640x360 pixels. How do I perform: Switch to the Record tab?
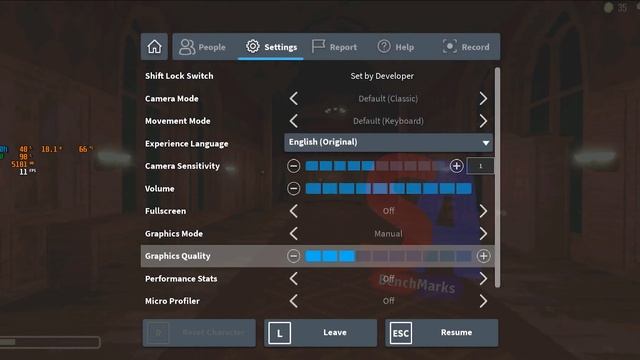tap(466, 47)
